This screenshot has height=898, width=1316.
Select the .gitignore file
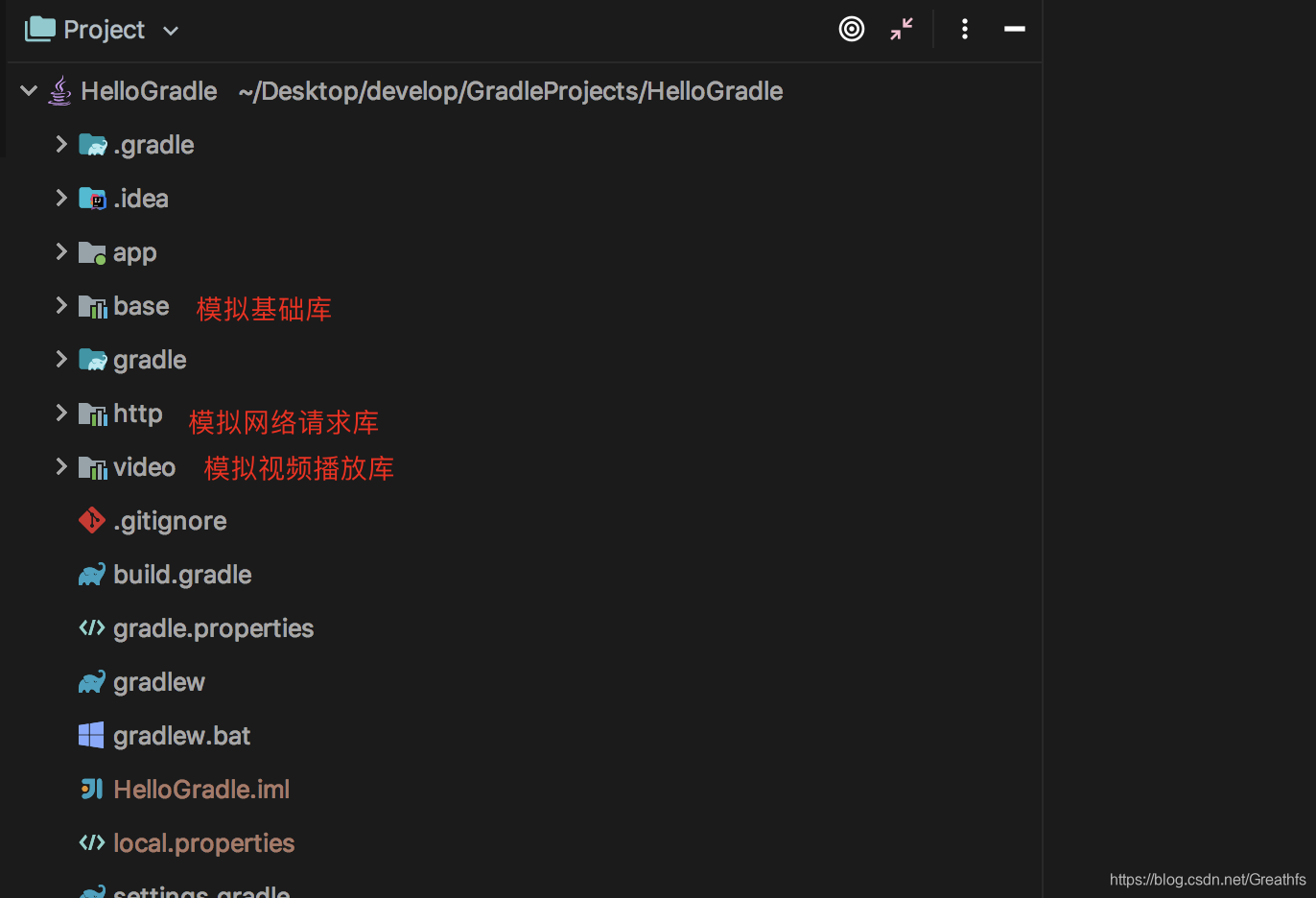(x=170, y=521)
